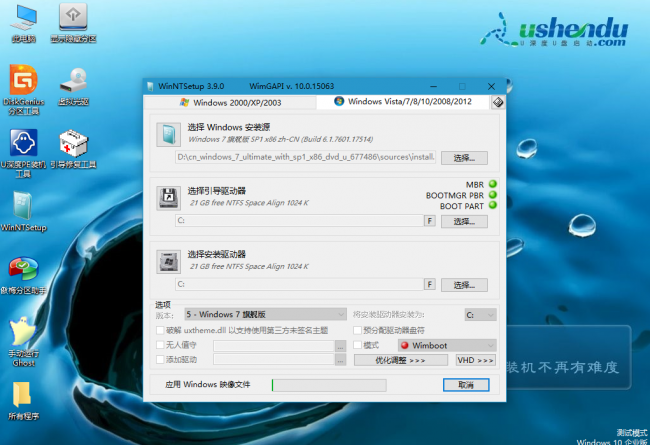This screenshot has width=650, height=445.
Task: Click the BOOTMGR PBR green status light
Action: pos(492,195)
